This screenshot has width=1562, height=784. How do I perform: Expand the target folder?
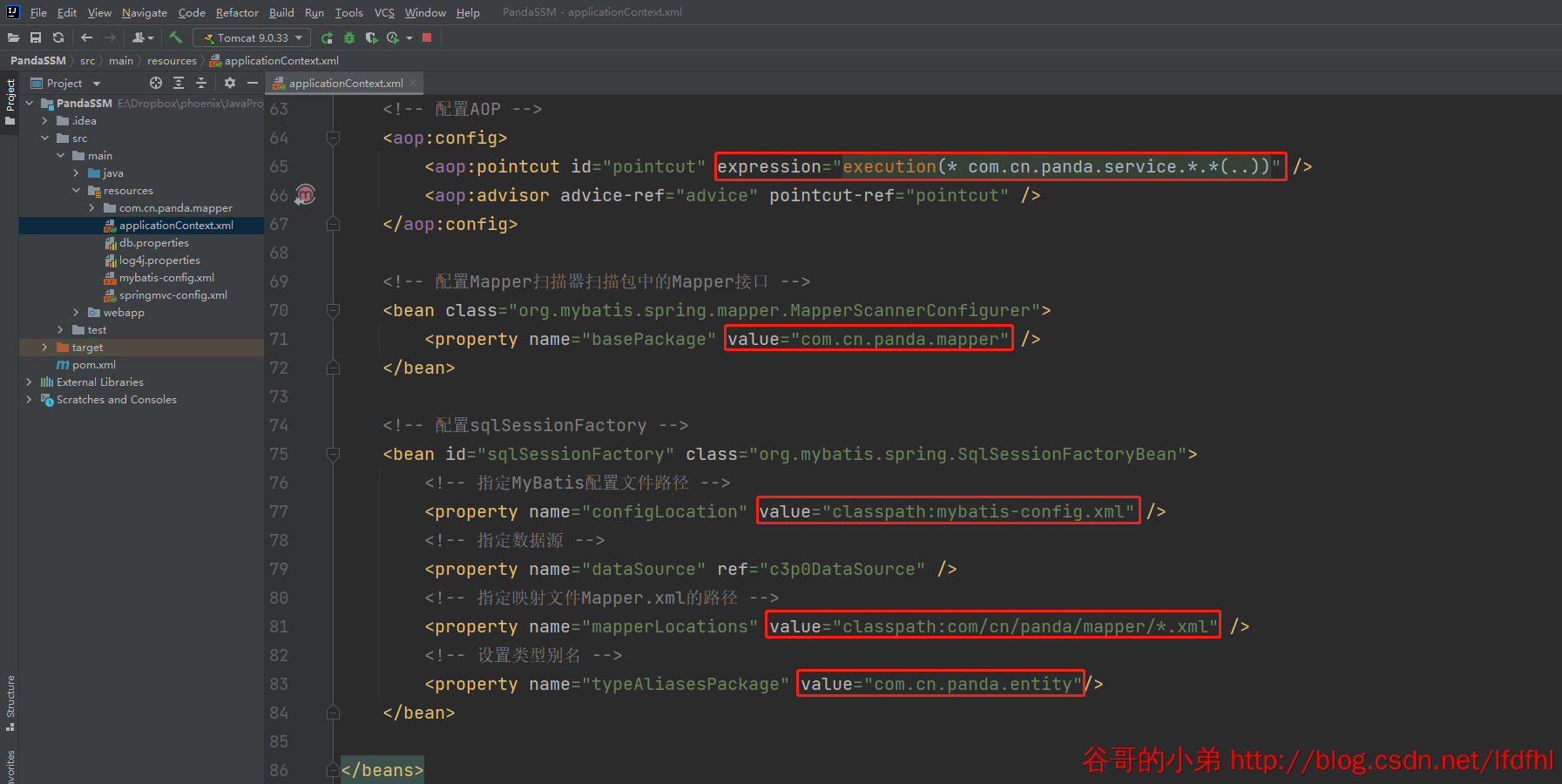[x=45, y=347]
